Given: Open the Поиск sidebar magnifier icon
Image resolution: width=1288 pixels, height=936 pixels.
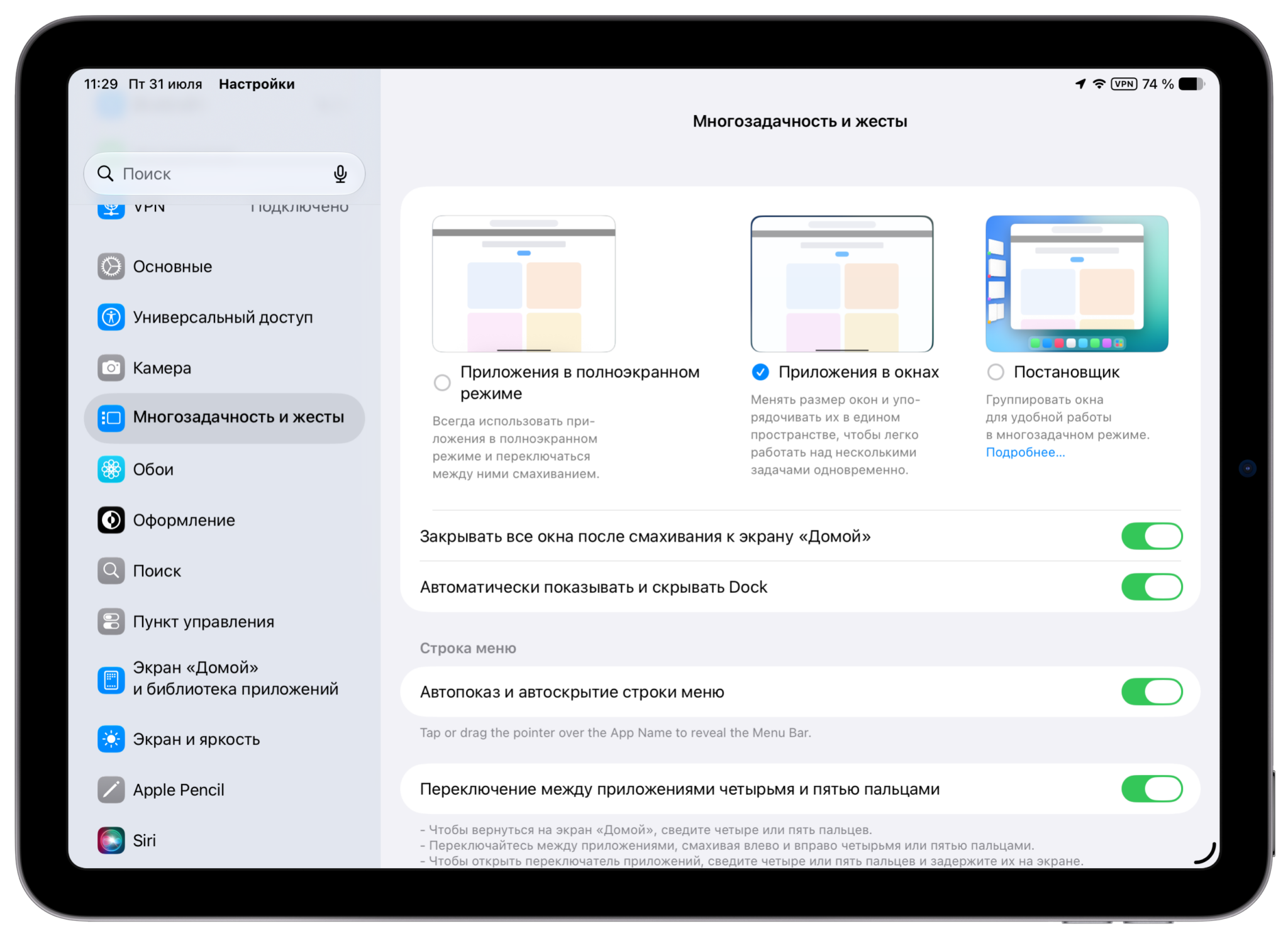Looking at the screenshot, I should 111,570.
